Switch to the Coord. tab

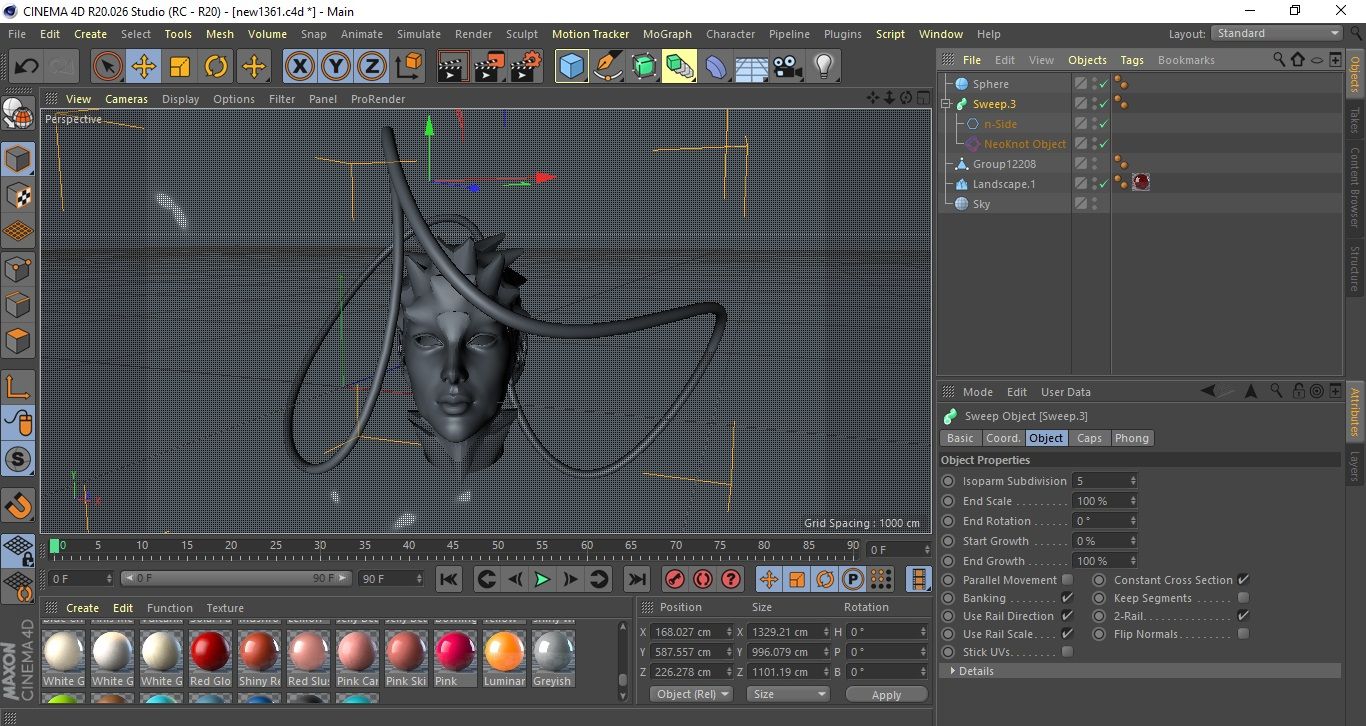[x=1003, y=438]
